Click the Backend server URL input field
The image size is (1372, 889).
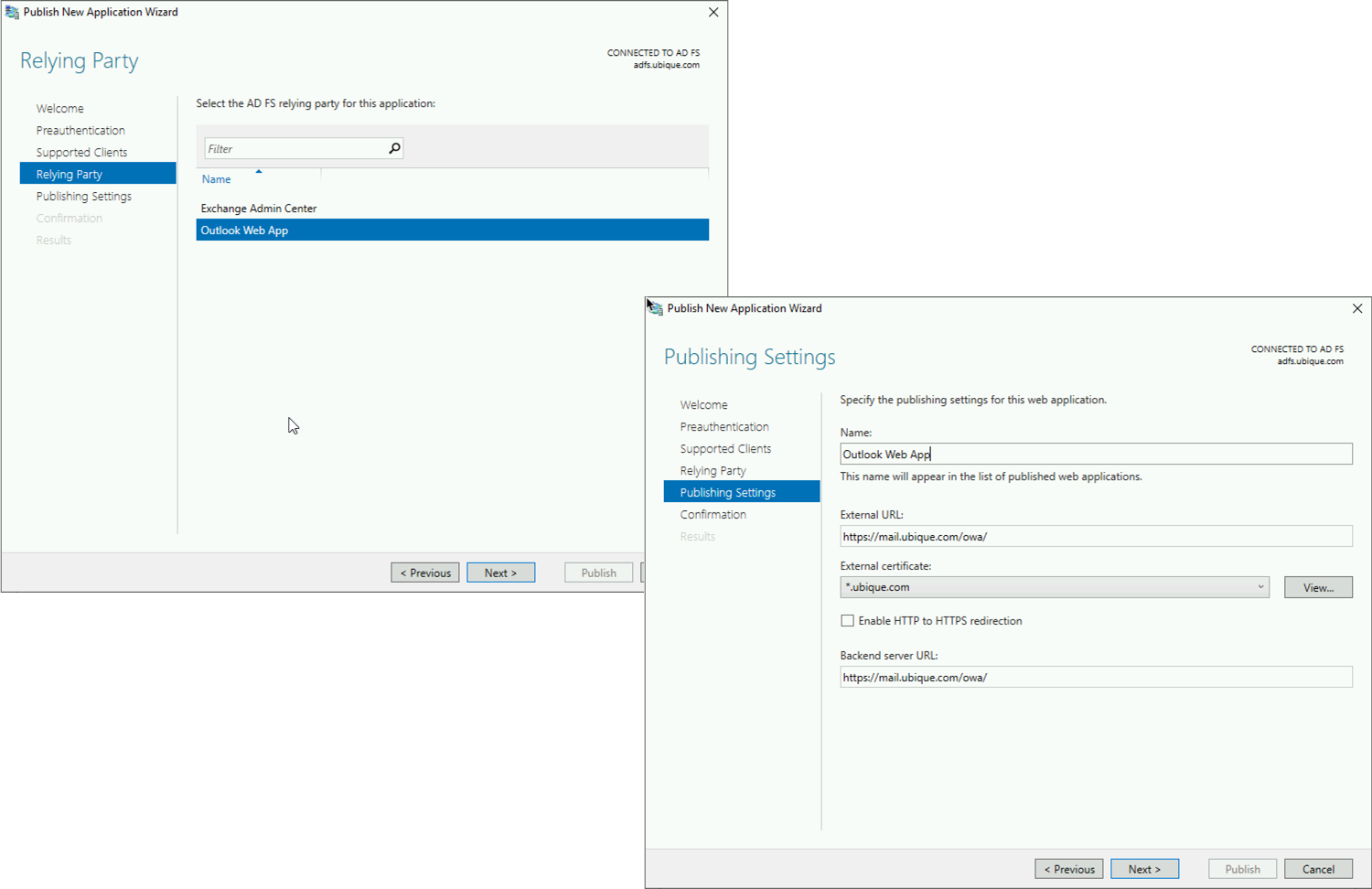pyautogui.click(x=1096, y=677)
